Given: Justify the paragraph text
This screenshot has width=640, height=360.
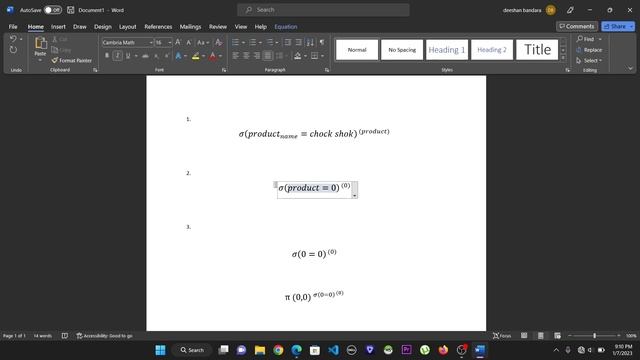Looking at the screenshot, I should point(267,56).
